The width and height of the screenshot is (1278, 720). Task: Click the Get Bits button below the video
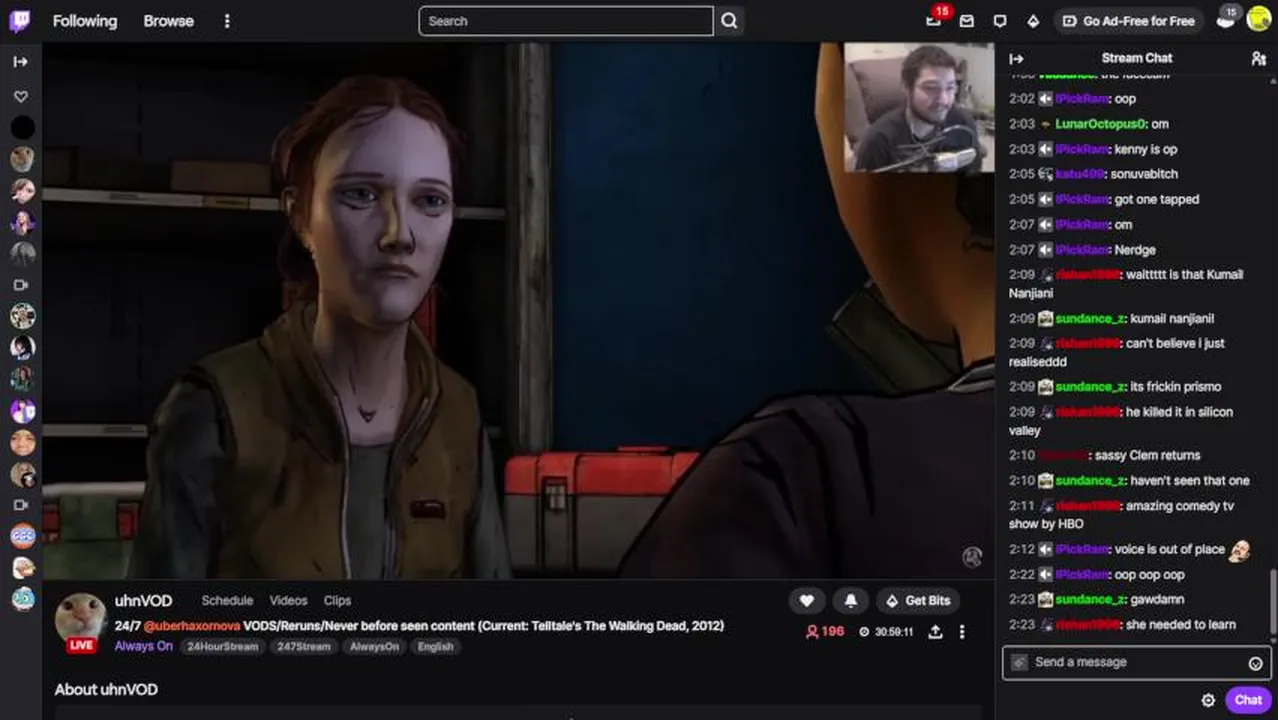click(x=918, y=600)
